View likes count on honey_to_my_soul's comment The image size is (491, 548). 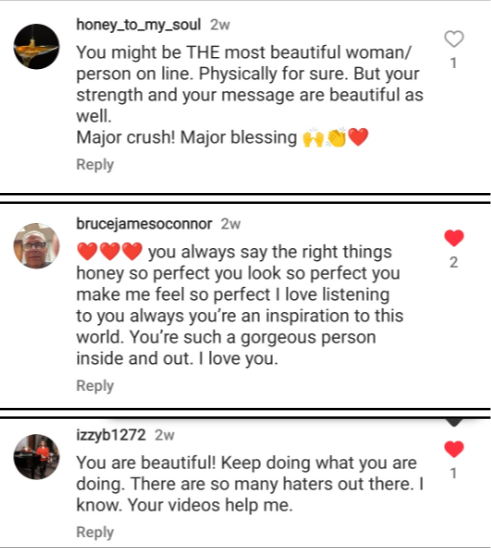454,63
